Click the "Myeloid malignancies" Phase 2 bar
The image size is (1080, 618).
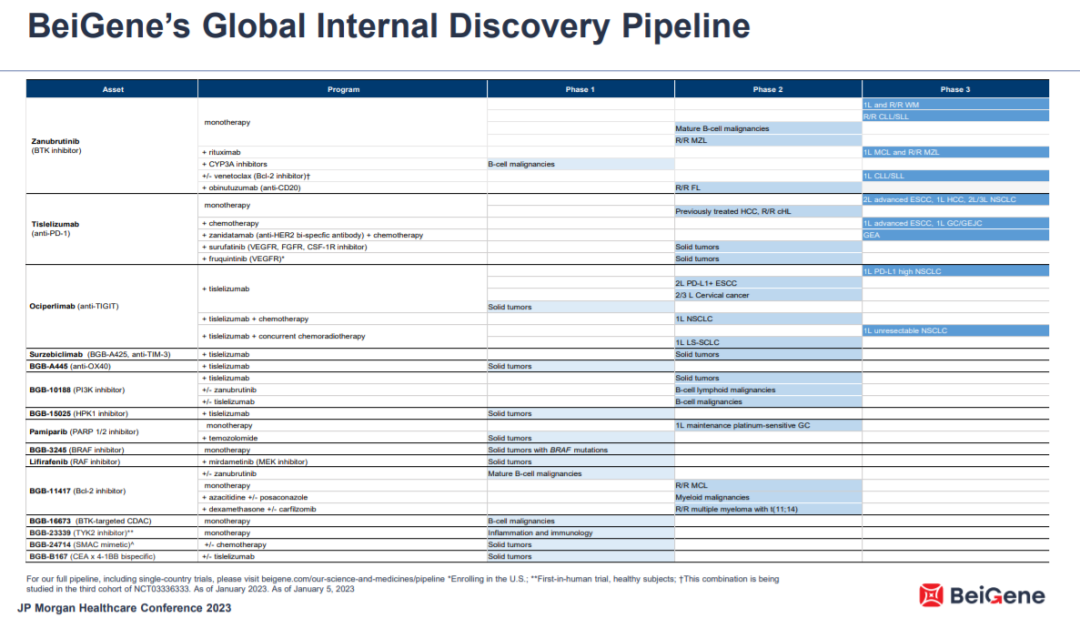[768, 497]
